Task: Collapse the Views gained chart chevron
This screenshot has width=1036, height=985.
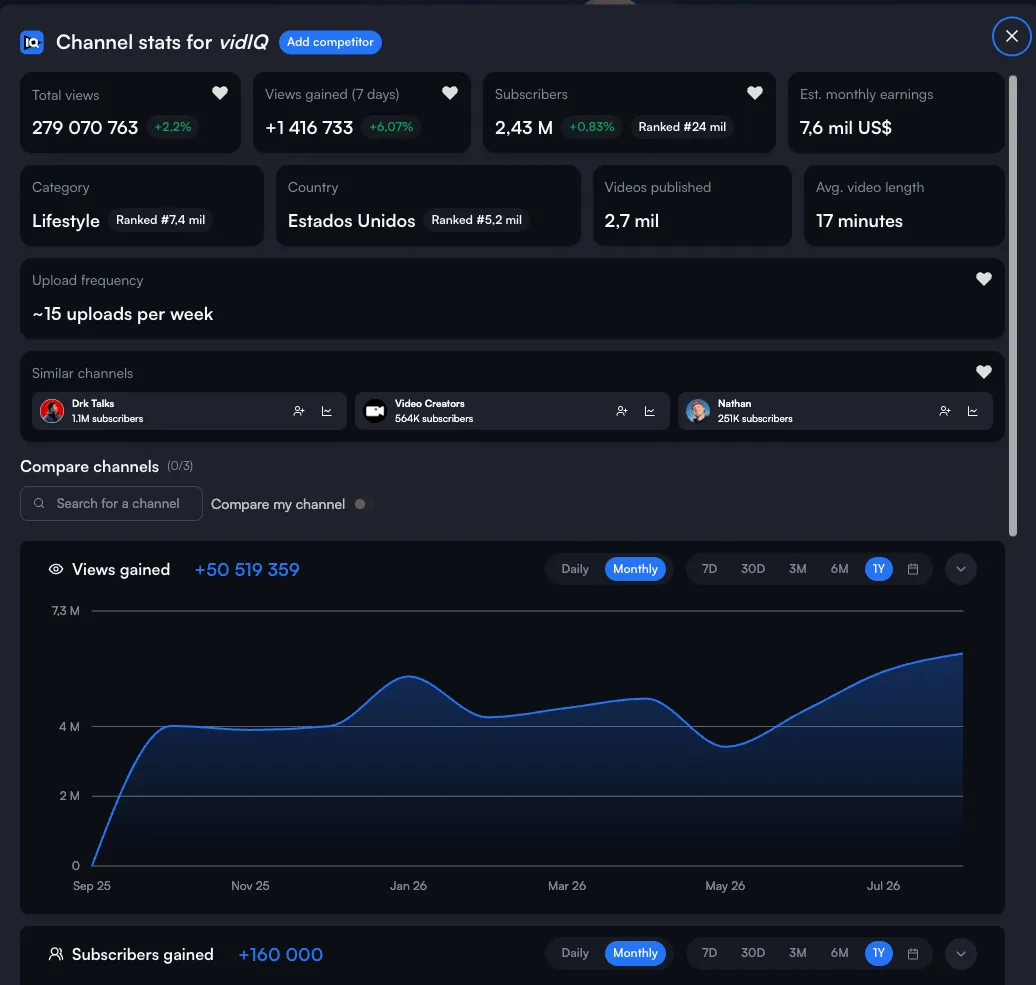Action: [x=961, y=569]
